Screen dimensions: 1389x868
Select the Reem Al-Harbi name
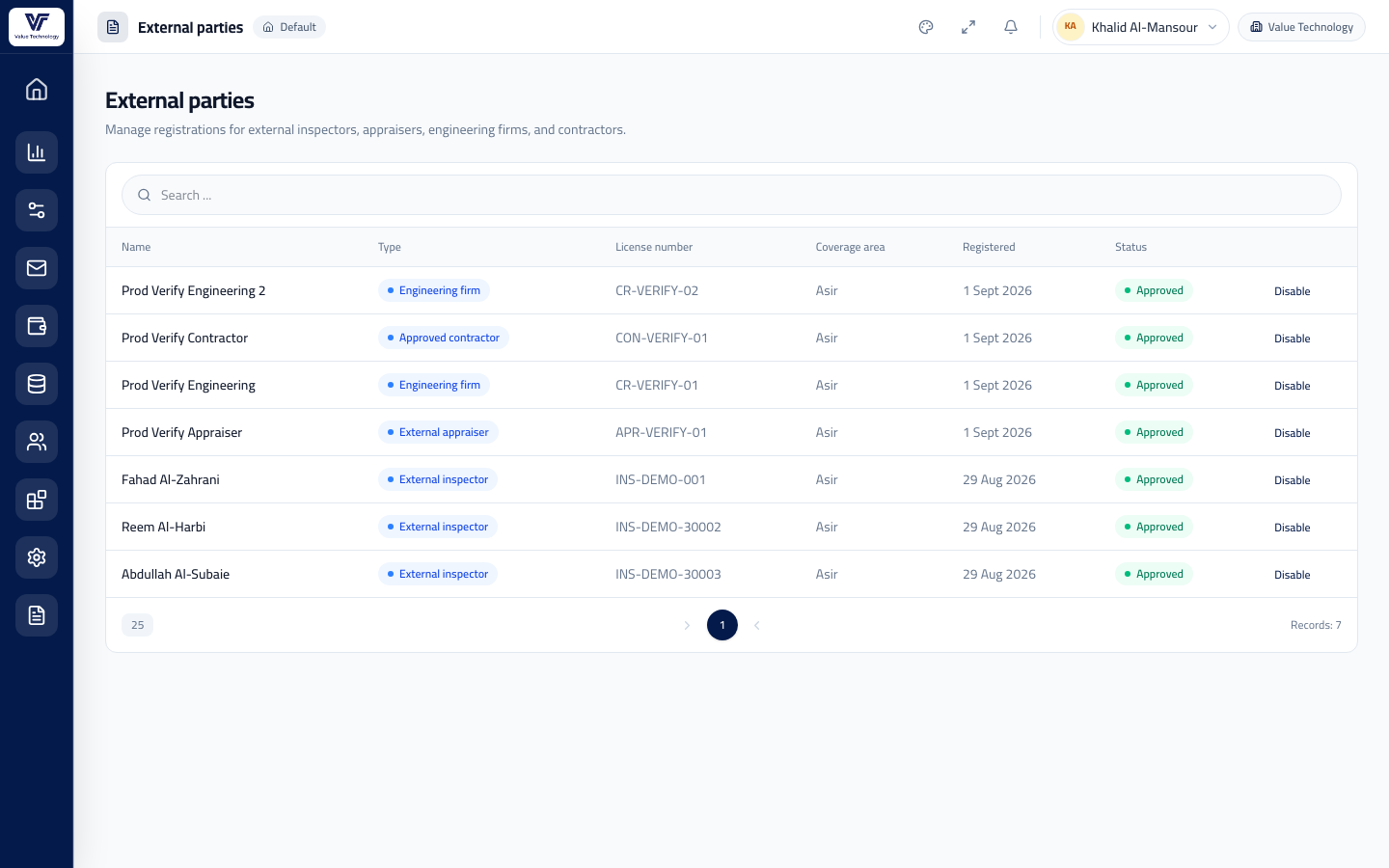(x=163, y=527)
